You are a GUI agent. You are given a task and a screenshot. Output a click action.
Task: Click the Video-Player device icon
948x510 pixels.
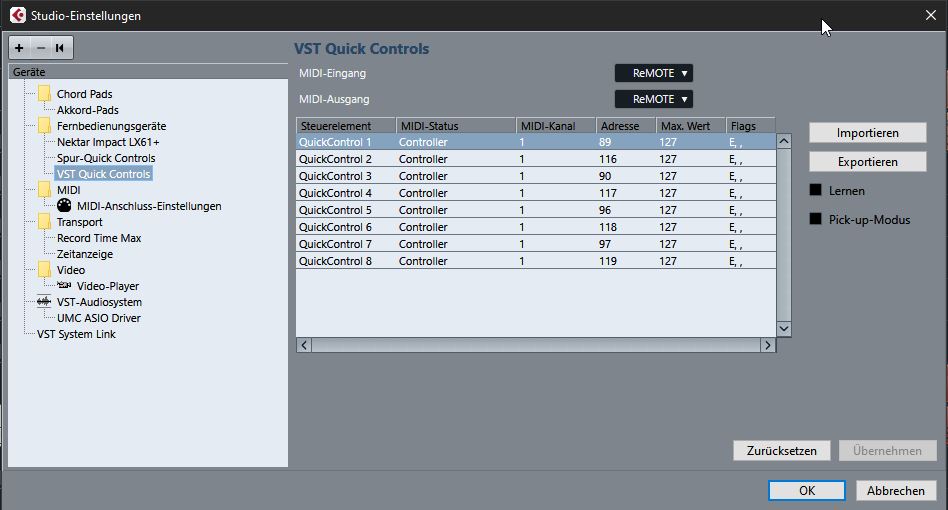click(x=64, y=286)
